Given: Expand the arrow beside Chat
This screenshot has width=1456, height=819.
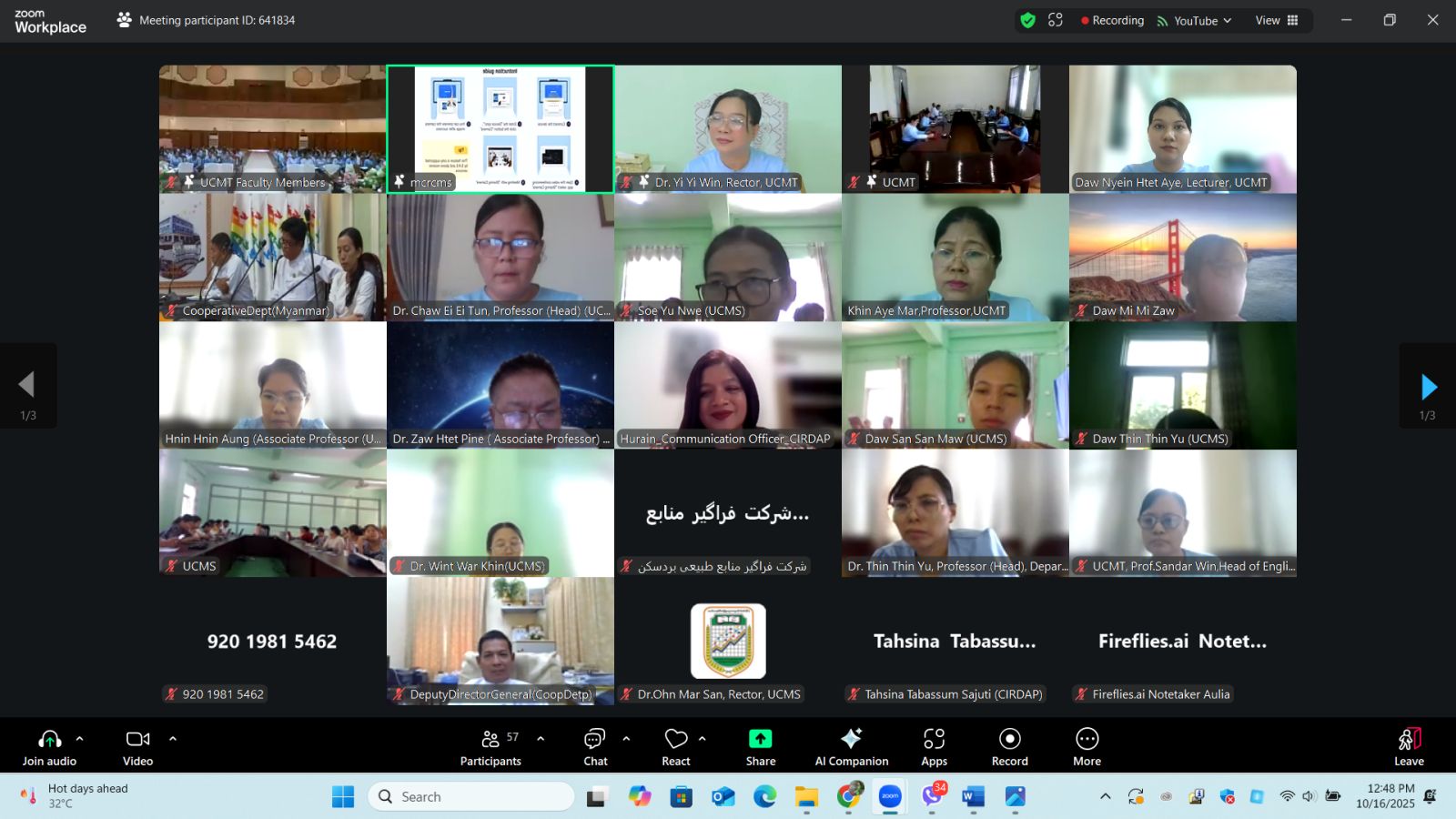Looking at the screenshot, I should [x=626, y=739].
